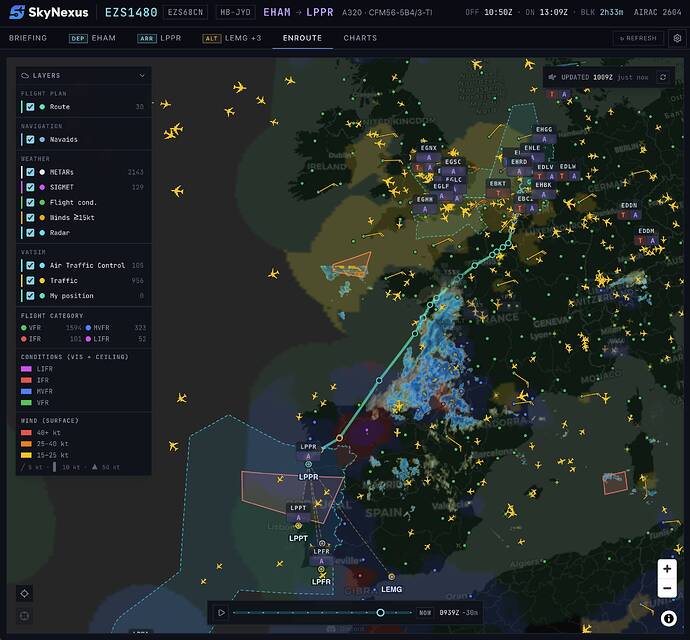Click the square fullscreen icon below the diamond
Image resolution: width=690 pixels, height=640 pixels.
[25, 615]
